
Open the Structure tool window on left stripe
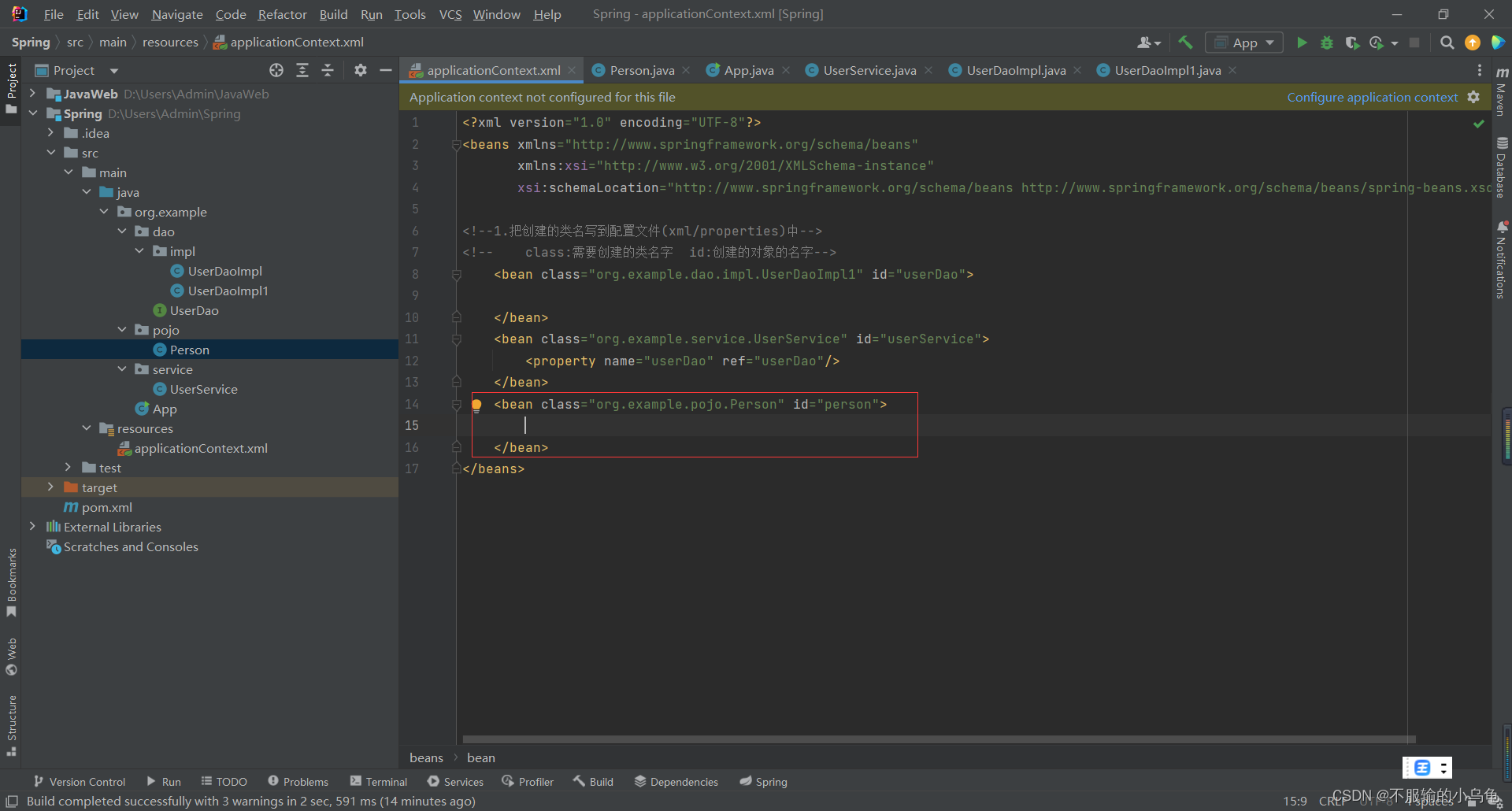11,725
